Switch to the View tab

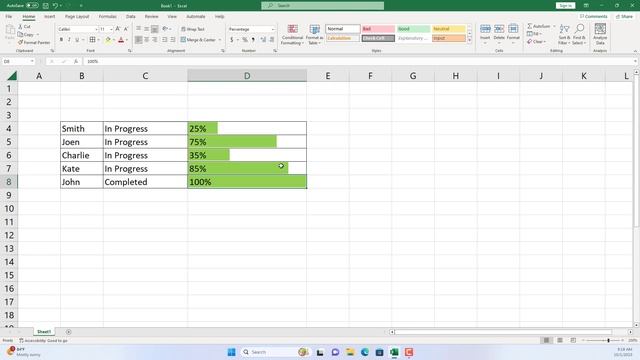click(172, 16)
